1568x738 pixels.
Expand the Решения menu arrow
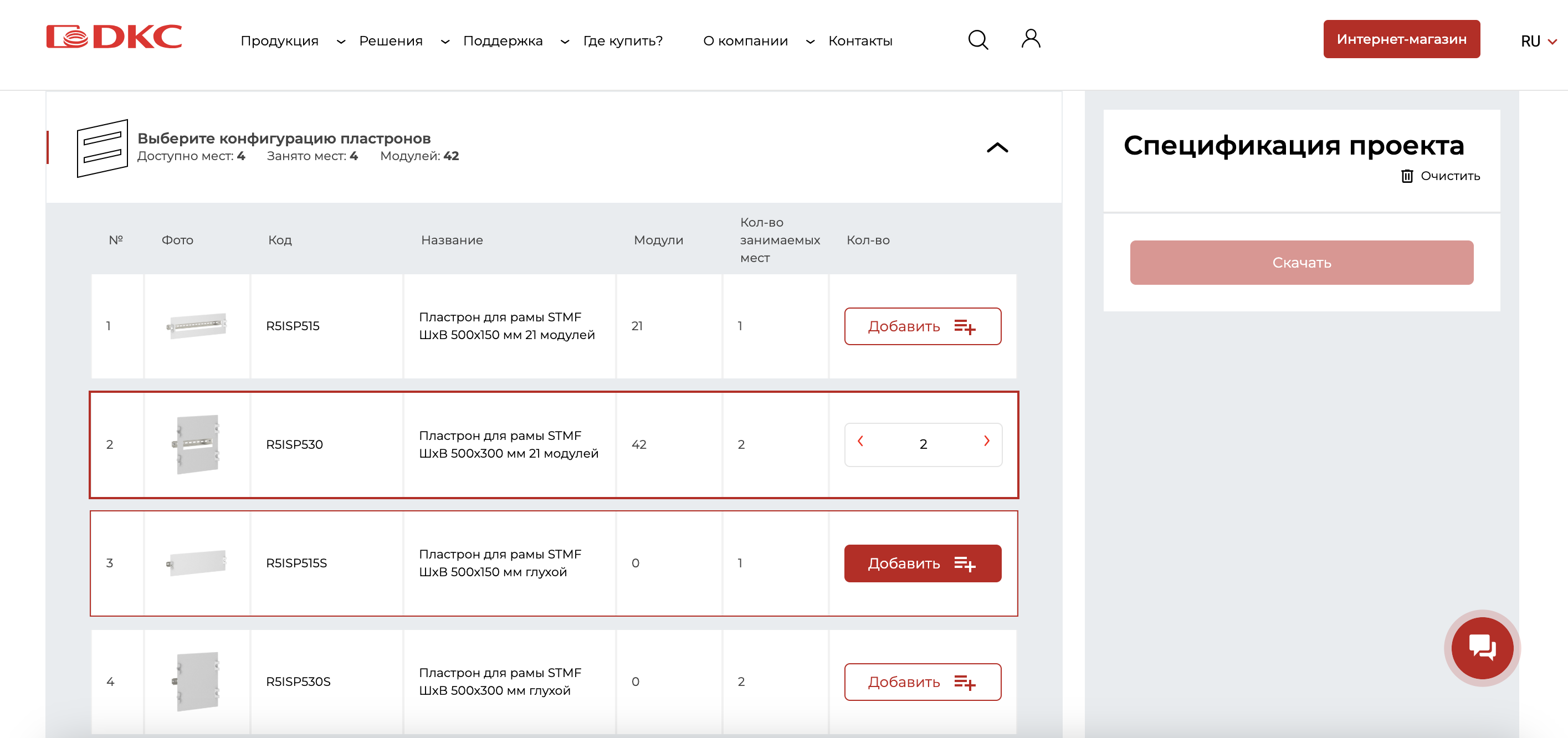[x=445, y=42]
